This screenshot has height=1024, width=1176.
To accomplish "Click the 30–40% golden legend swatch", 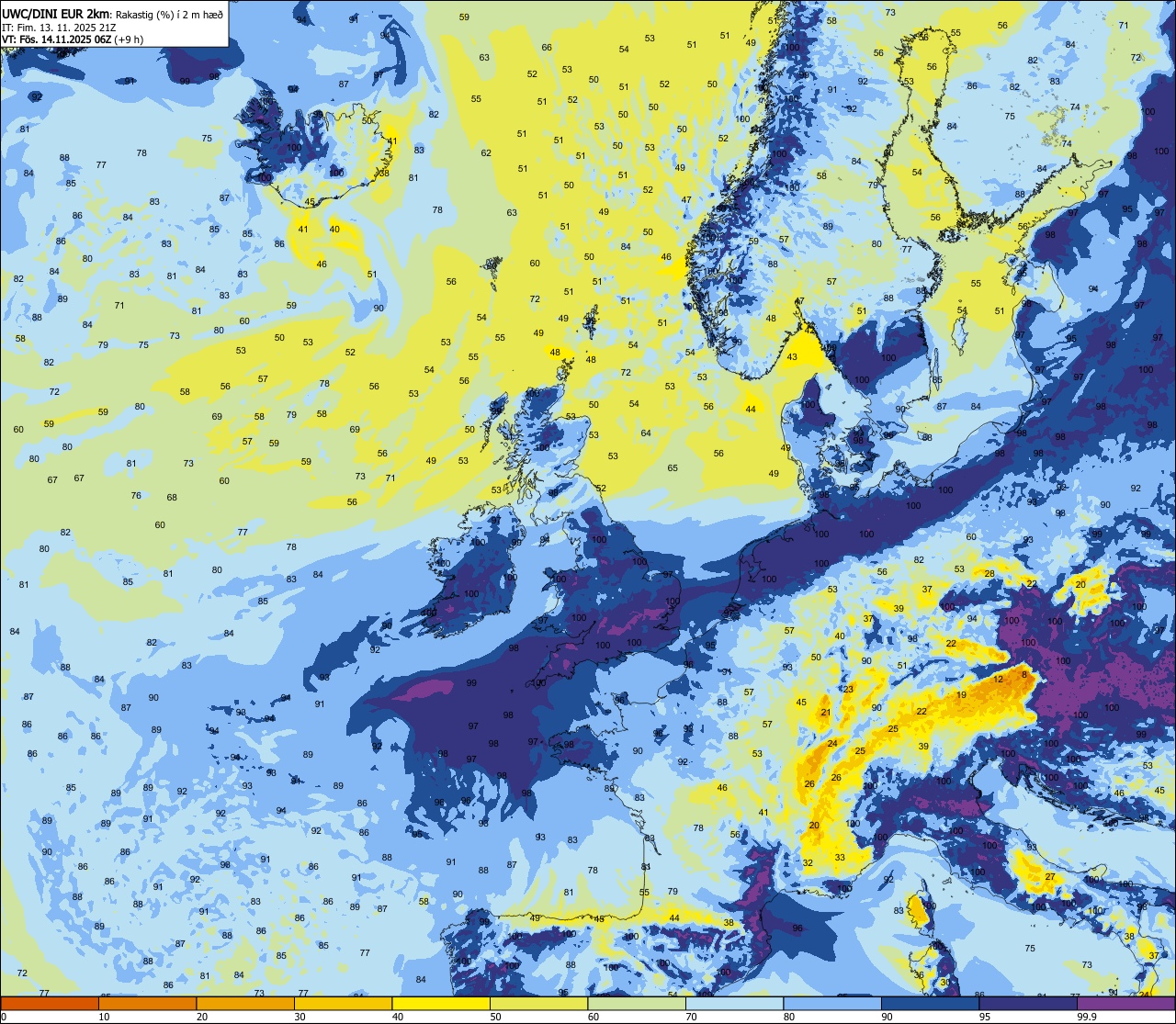I will [343, 1003].
